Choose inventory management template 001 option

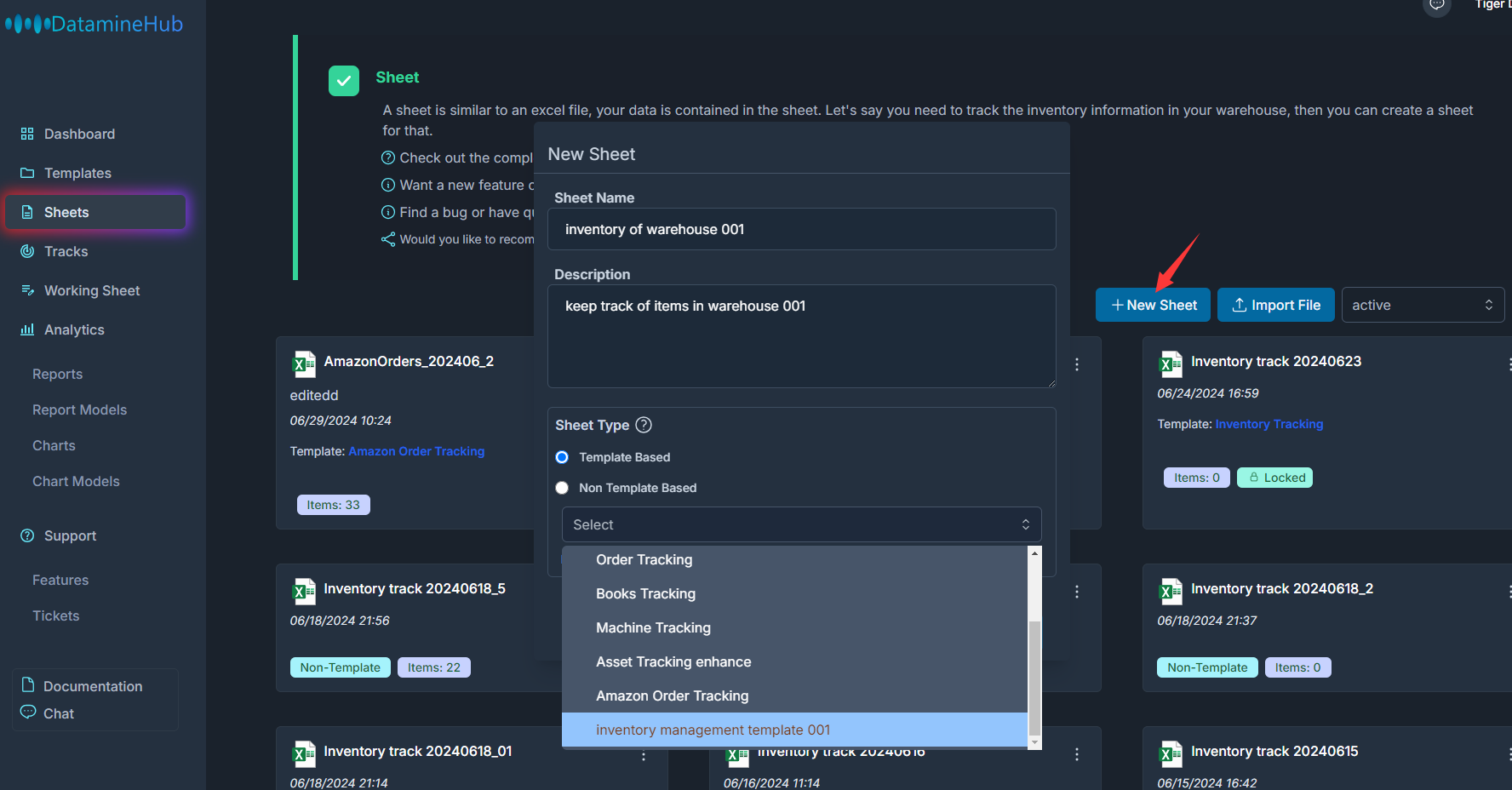[795, 730]
